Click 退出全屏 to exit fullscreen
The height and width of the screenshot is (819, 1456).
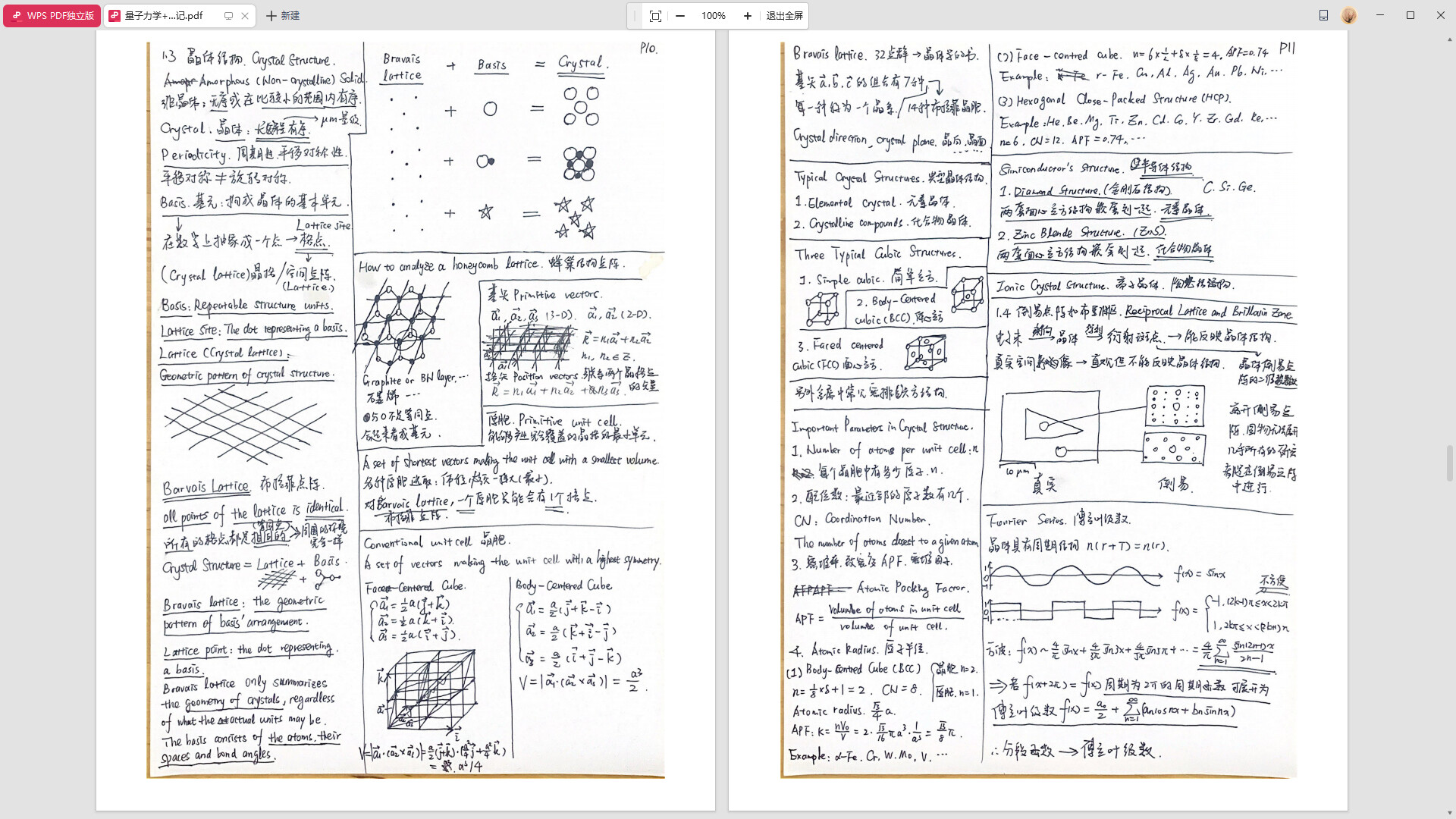pos(784,16)
